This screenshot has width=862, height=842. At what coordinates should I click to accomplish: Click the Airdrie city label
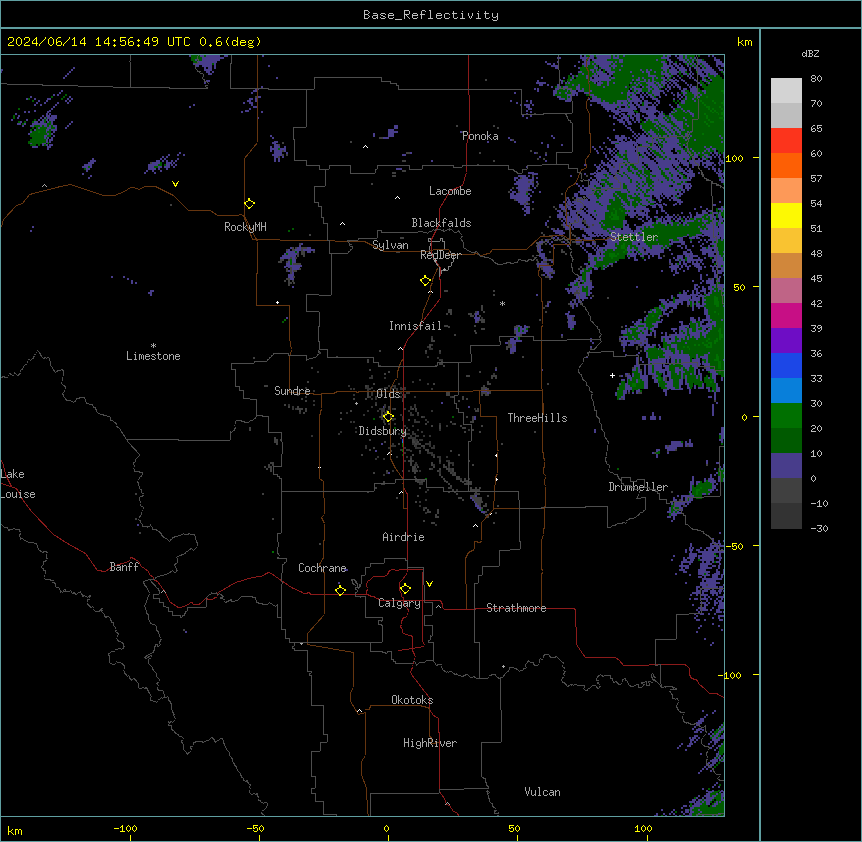(404, 537)
